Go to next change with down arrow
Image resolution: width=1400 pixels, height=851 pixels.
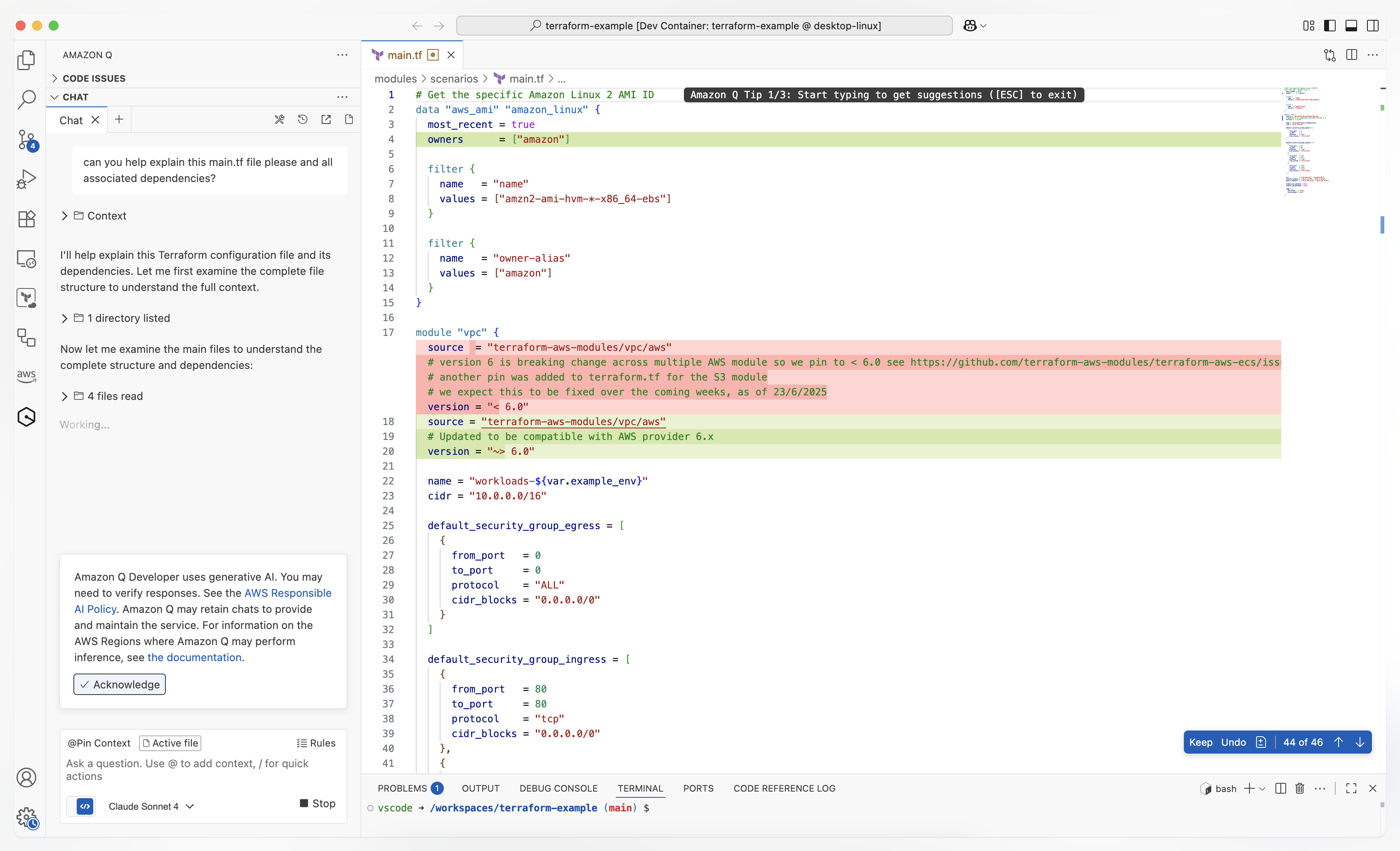(1360, 742)
